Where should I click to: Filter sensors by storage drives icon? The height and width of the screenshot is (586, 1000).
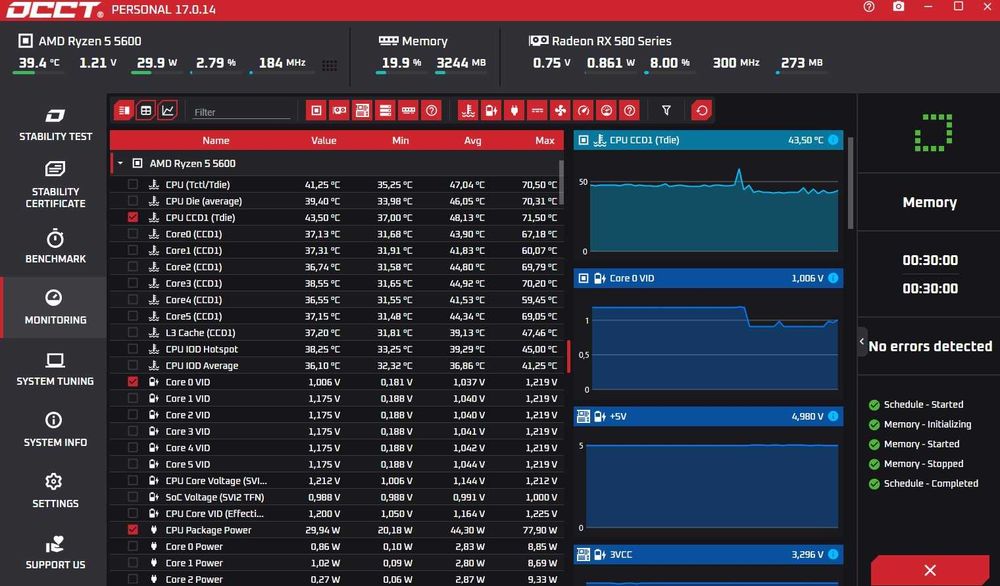[x=385, y=111]
